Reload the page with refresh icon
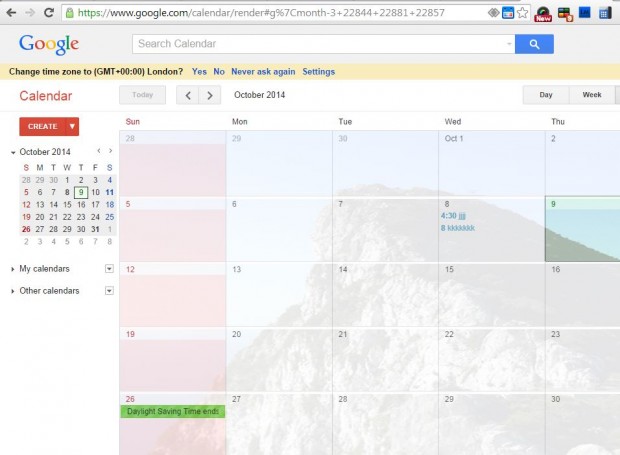Image resolution: width=620 pixels, height=455 pixels. (x=49, y=12)
